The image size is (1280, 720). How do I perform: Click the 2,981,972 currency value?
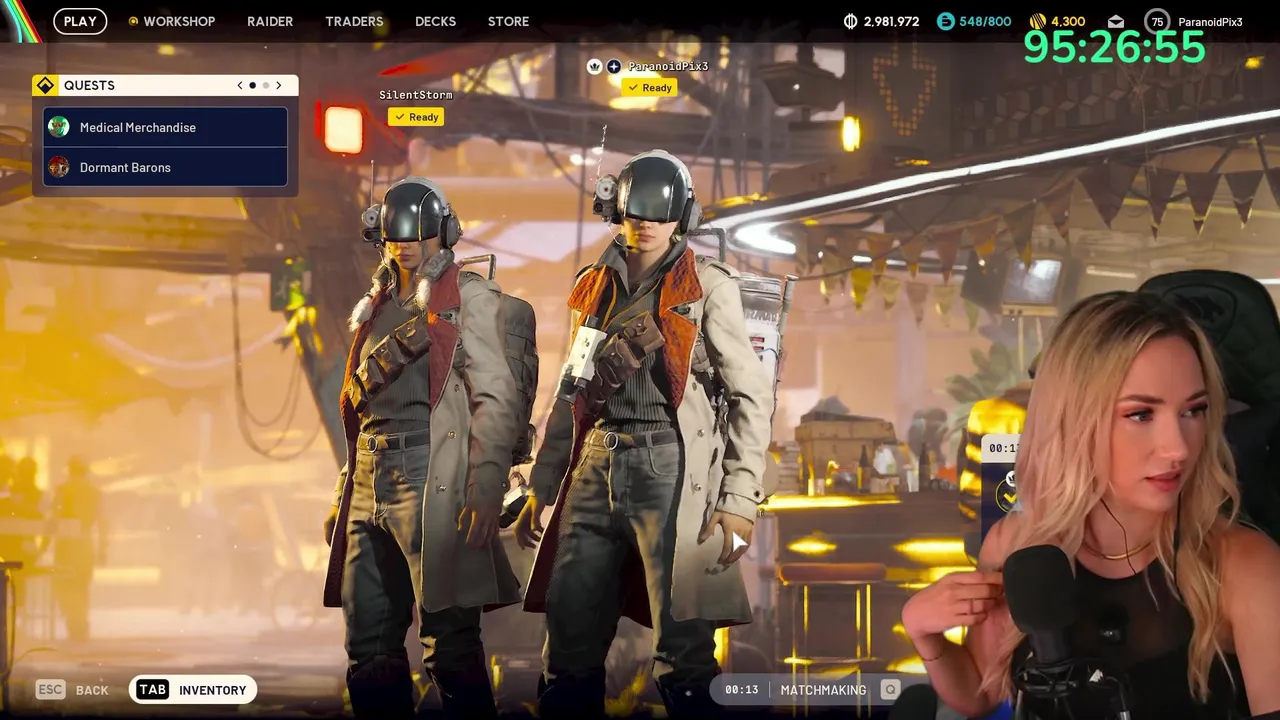point(891,21)
